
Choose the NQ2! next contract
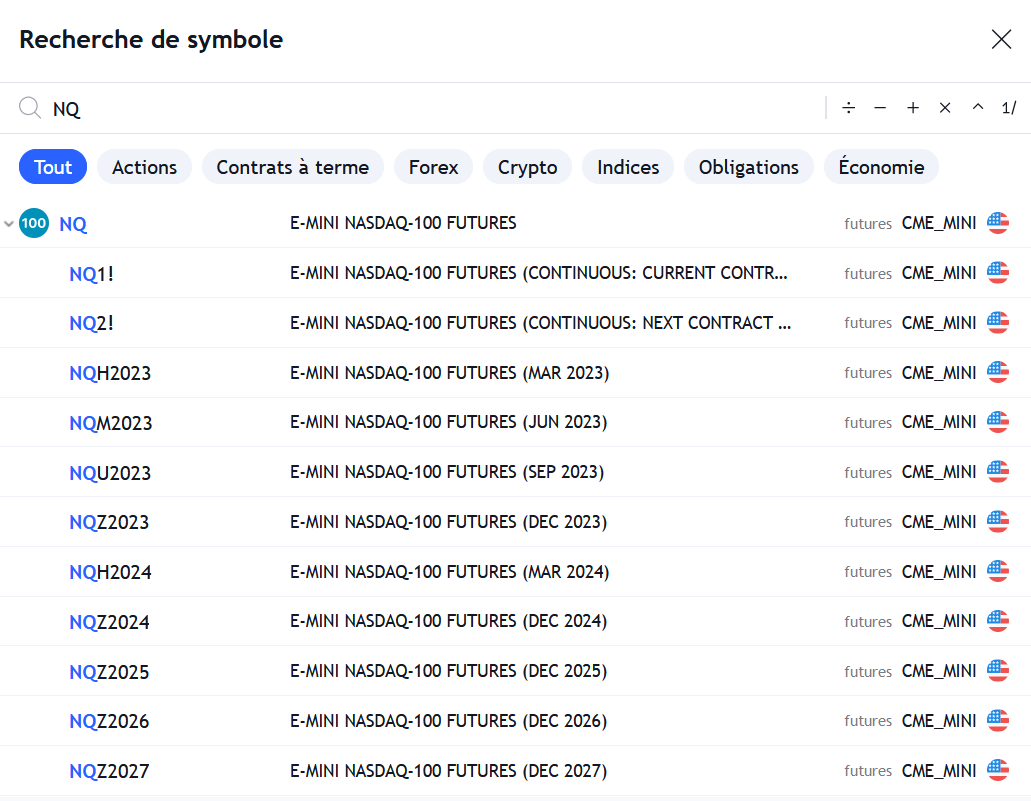(91, 323)
